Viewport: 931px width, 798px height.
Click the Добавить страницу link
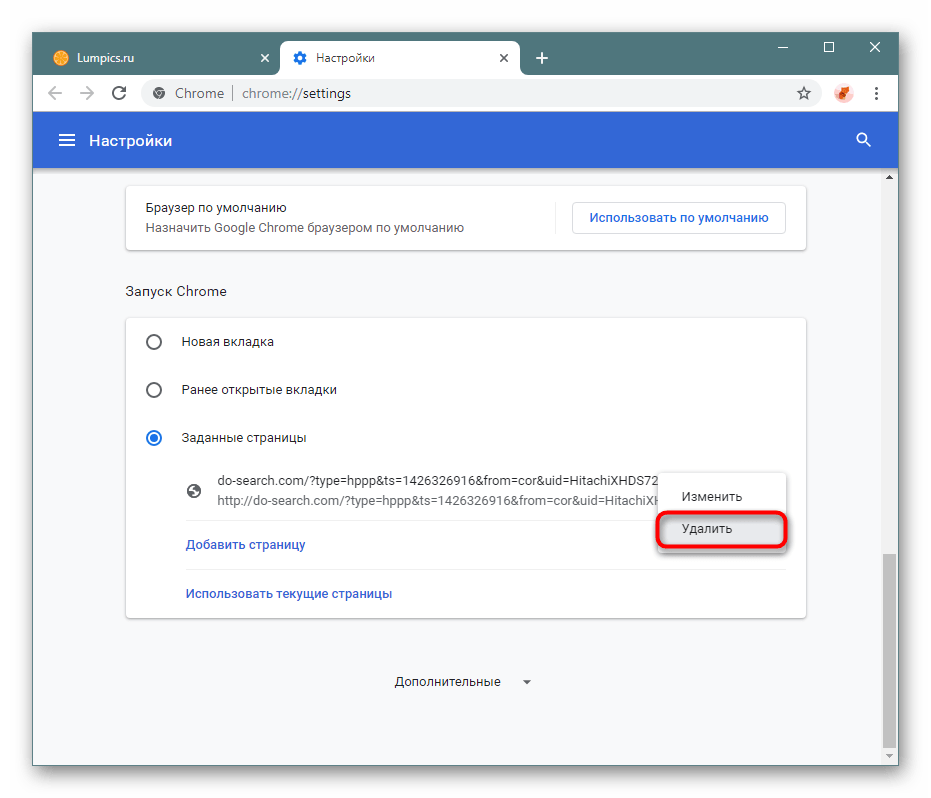(x=245, y=544)
